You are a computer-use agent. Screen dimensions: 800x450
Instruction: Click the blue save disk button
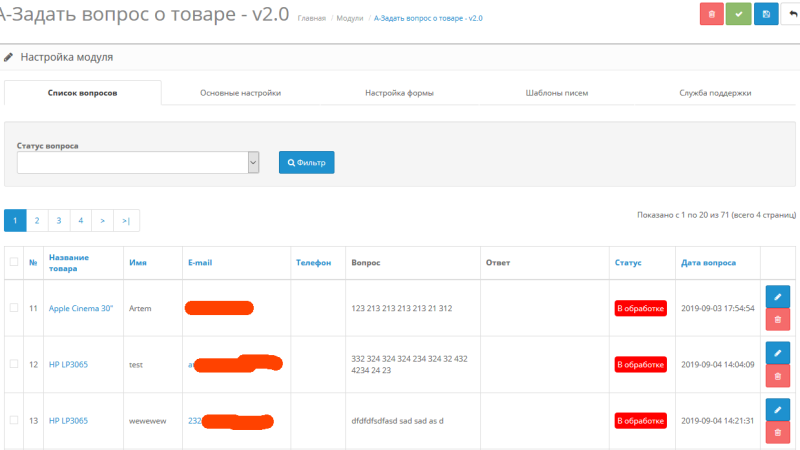766,14
